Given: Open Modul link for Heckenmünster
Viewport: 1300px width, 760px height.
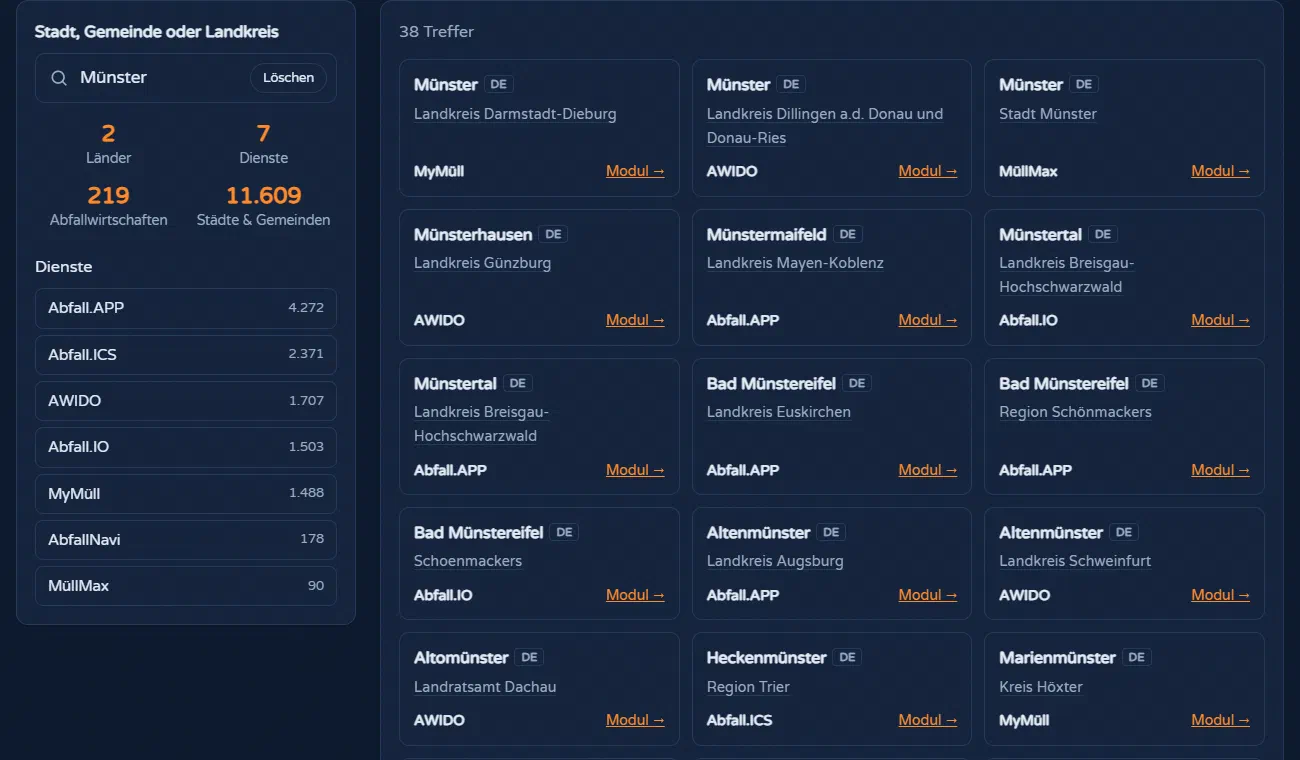Looking at the screenshot, I should pyautogui.click(x=928, y=720).
